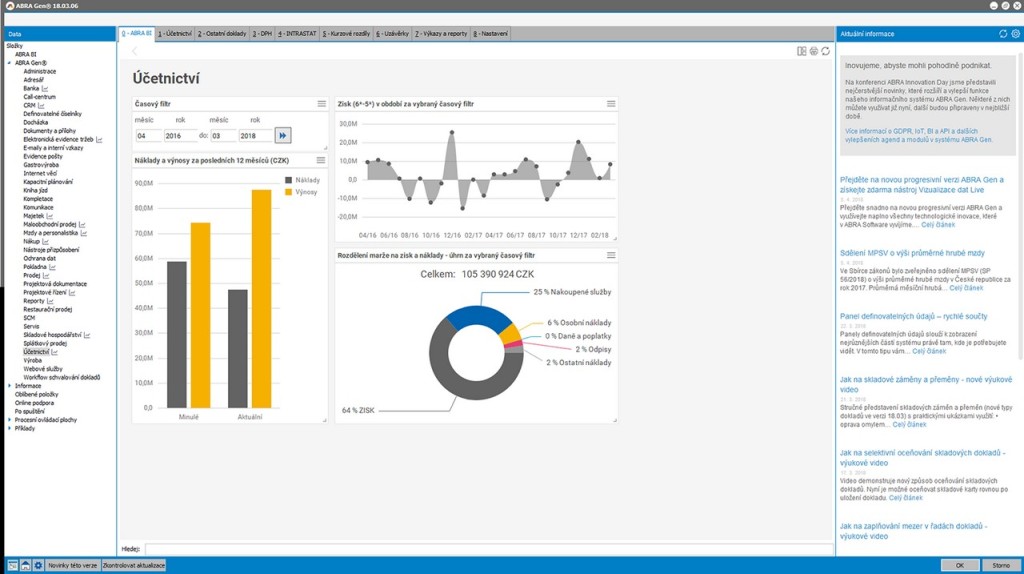Click the home icon in bottom bar

point(25,565)
